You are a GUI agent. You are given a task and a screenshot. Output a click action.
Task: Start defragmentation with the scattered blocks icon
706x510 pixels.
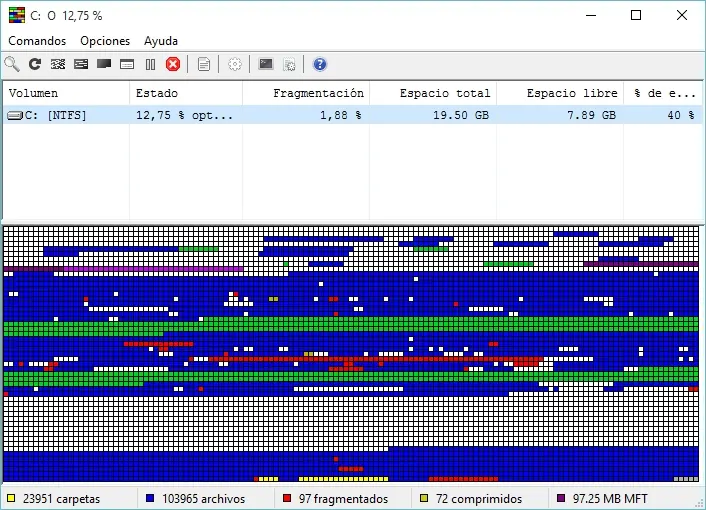58,64
